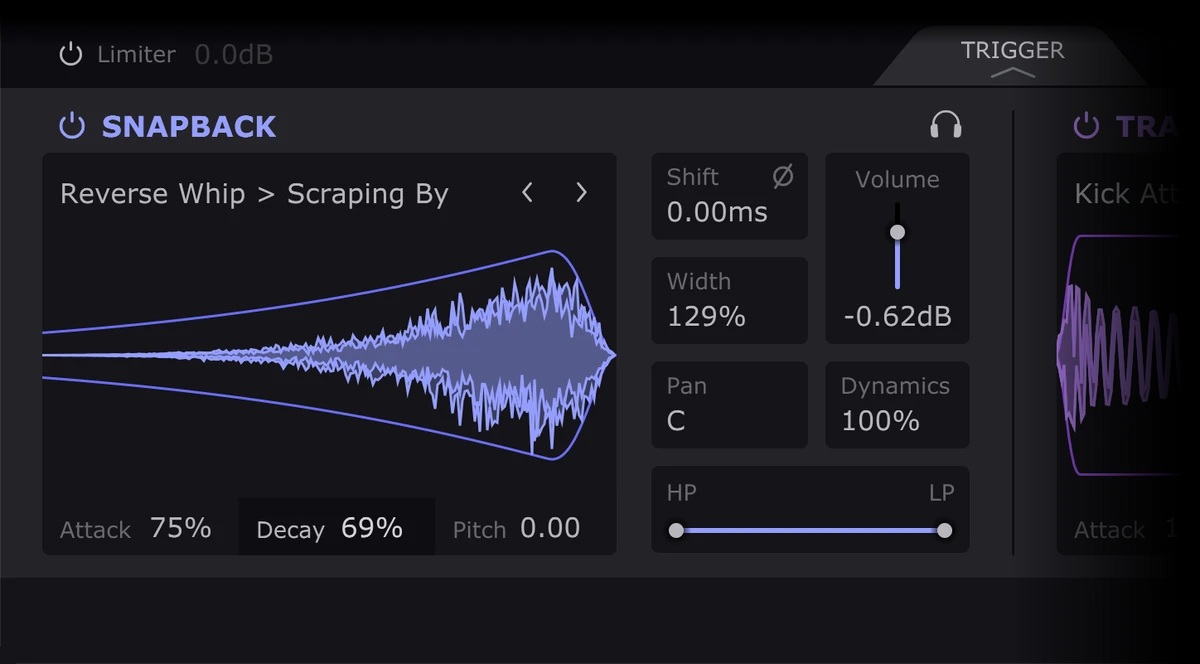Toggle the SNAPBACK module power button

pyautogui.click(x=72, y=127)
